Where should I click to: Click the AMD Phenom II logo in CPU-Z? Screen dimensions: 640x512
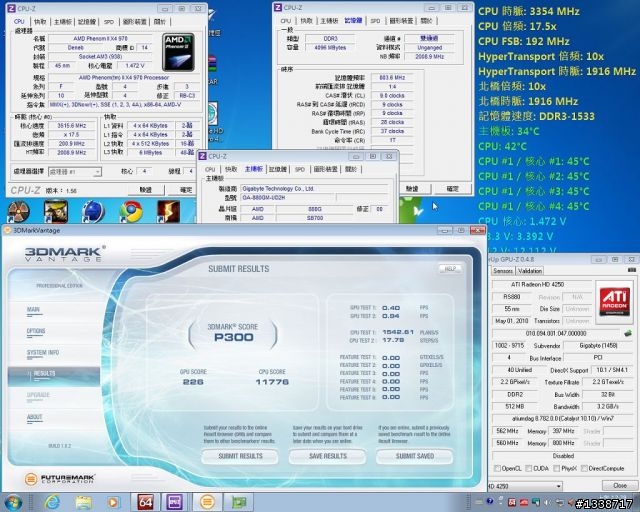pyautogui.click(x=178, y=52)
